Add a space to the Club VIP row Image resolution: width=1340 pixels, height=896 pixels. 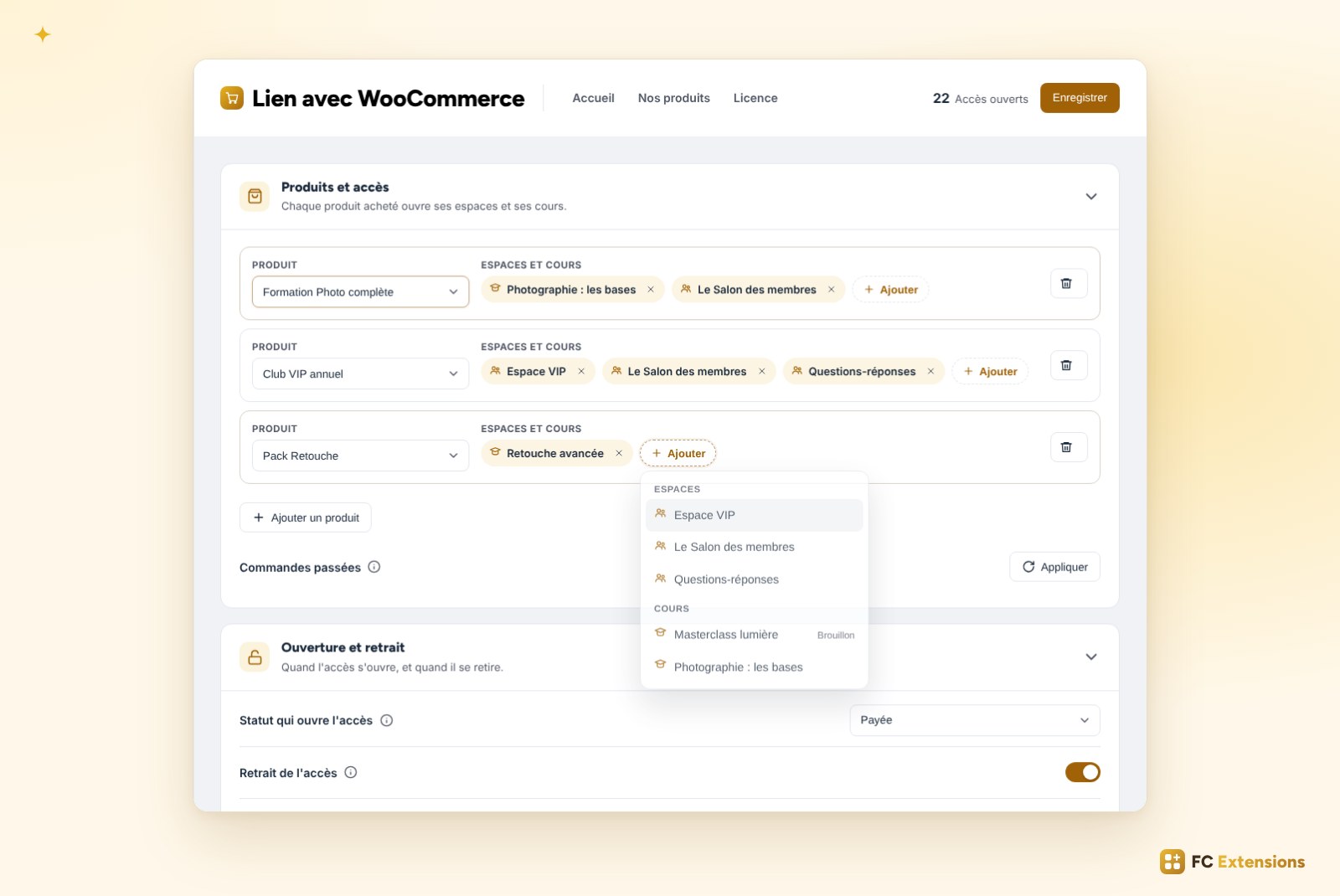[990, 372]
